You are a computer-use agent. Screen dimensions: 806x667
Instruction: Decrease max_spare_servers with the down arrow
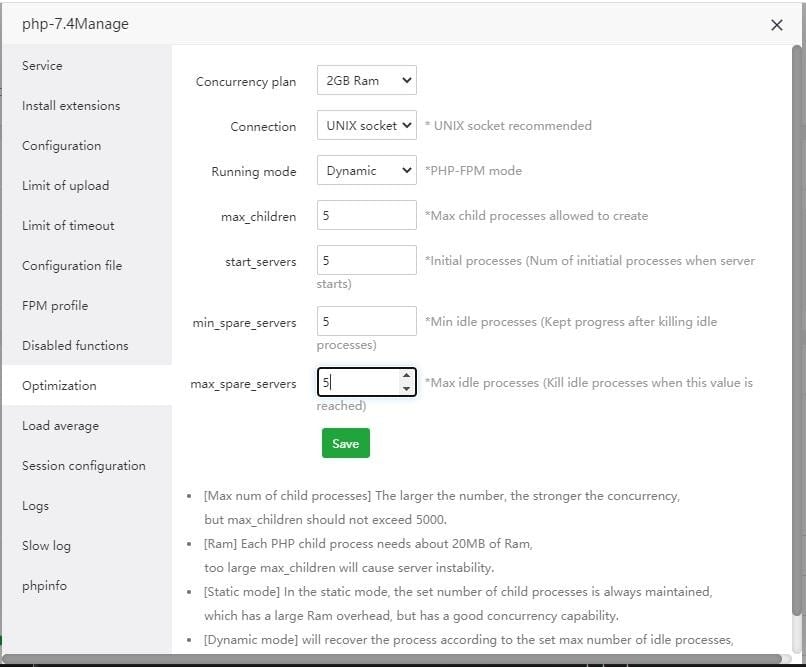[x=406, y=388]
